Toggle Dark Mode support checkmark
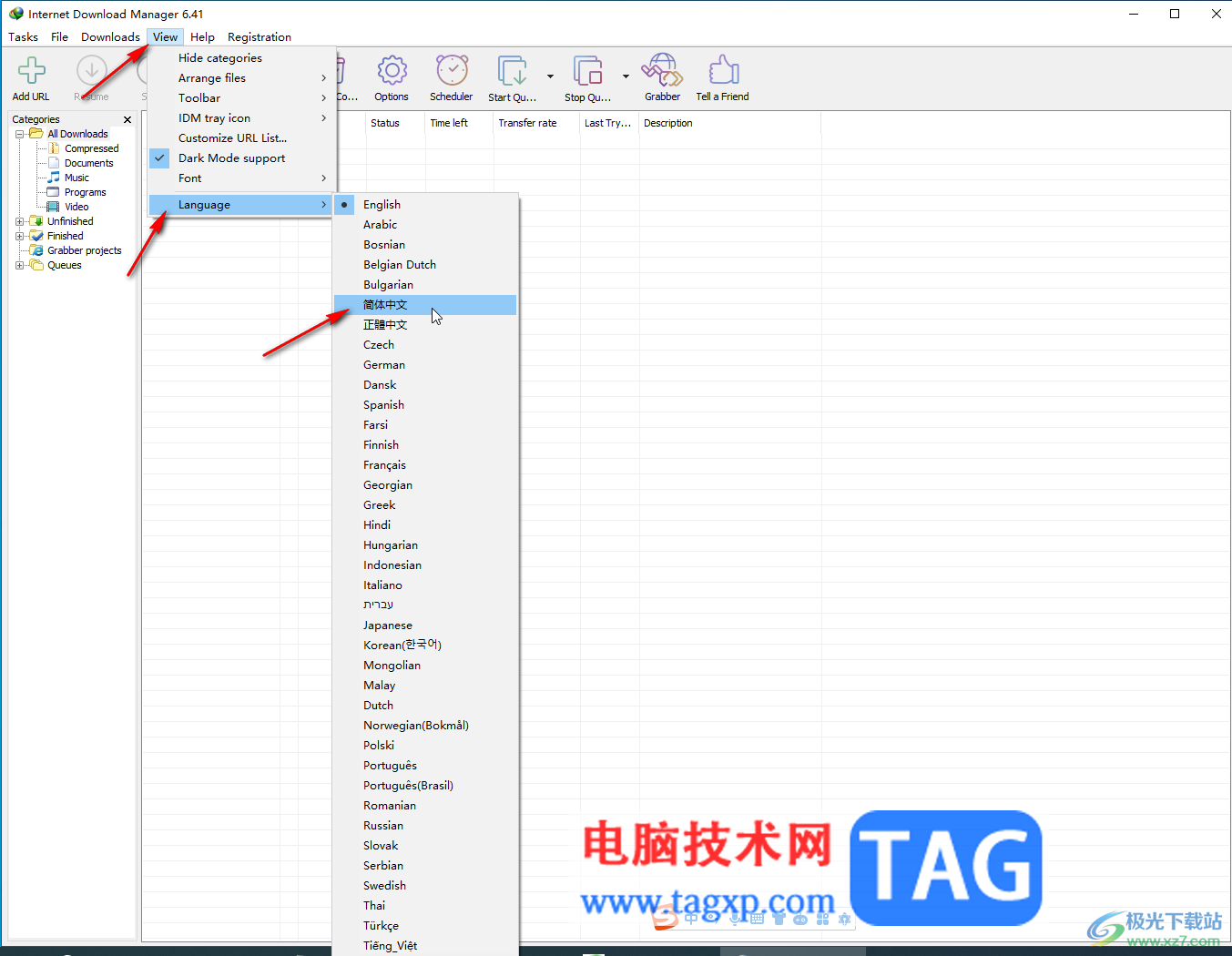 point(160,158)
